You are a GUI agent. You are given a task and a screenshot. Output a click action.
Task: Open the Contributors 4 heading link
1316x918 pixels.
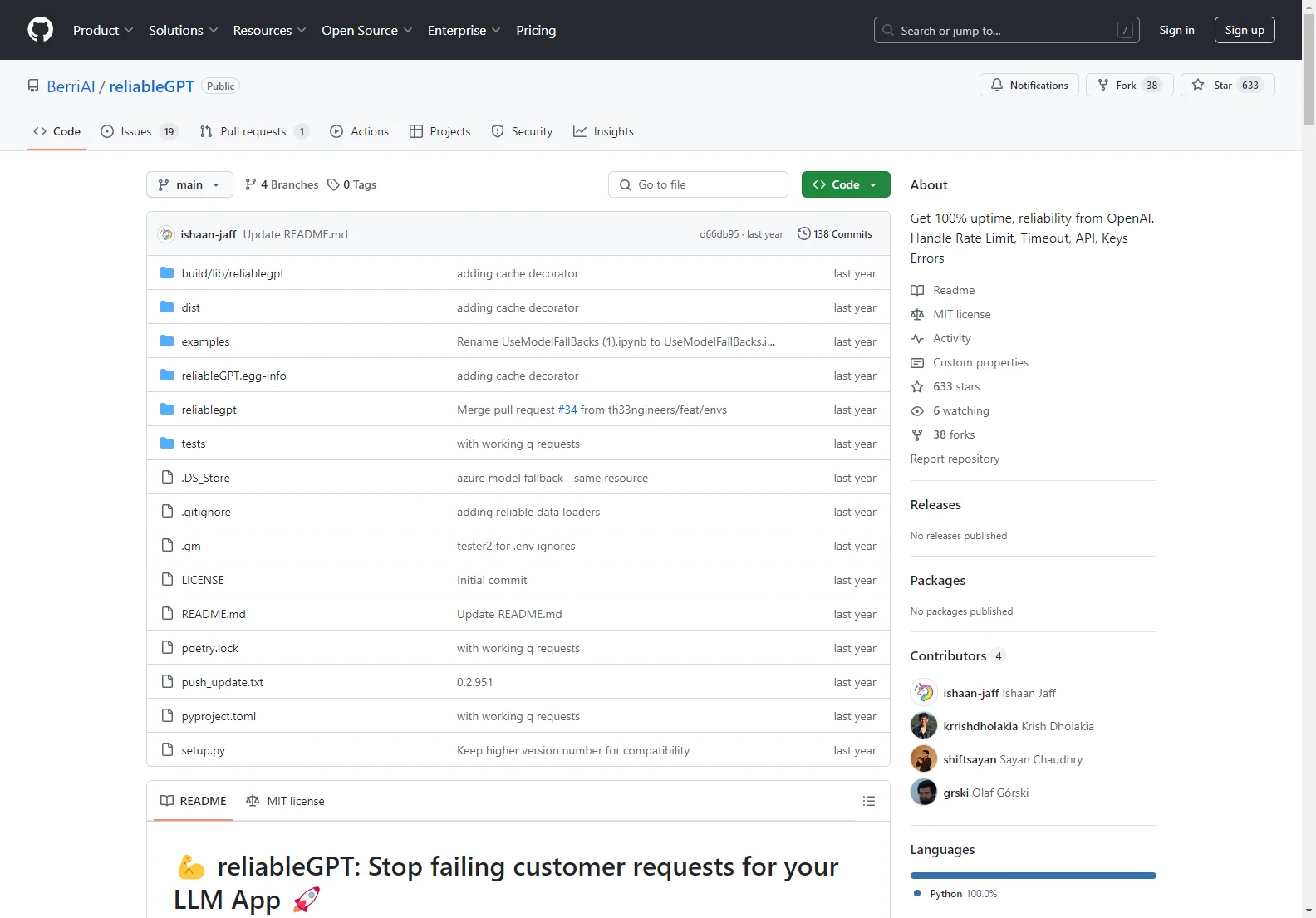click(958, 655)
